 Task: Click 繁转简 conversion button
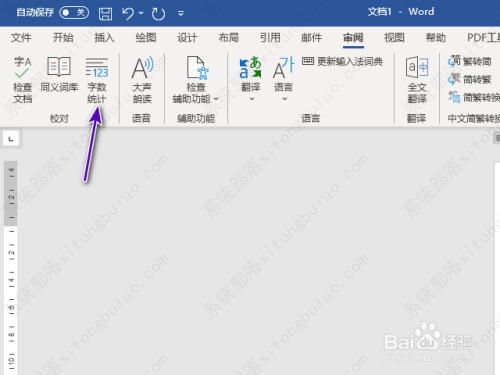coord(469,61)
